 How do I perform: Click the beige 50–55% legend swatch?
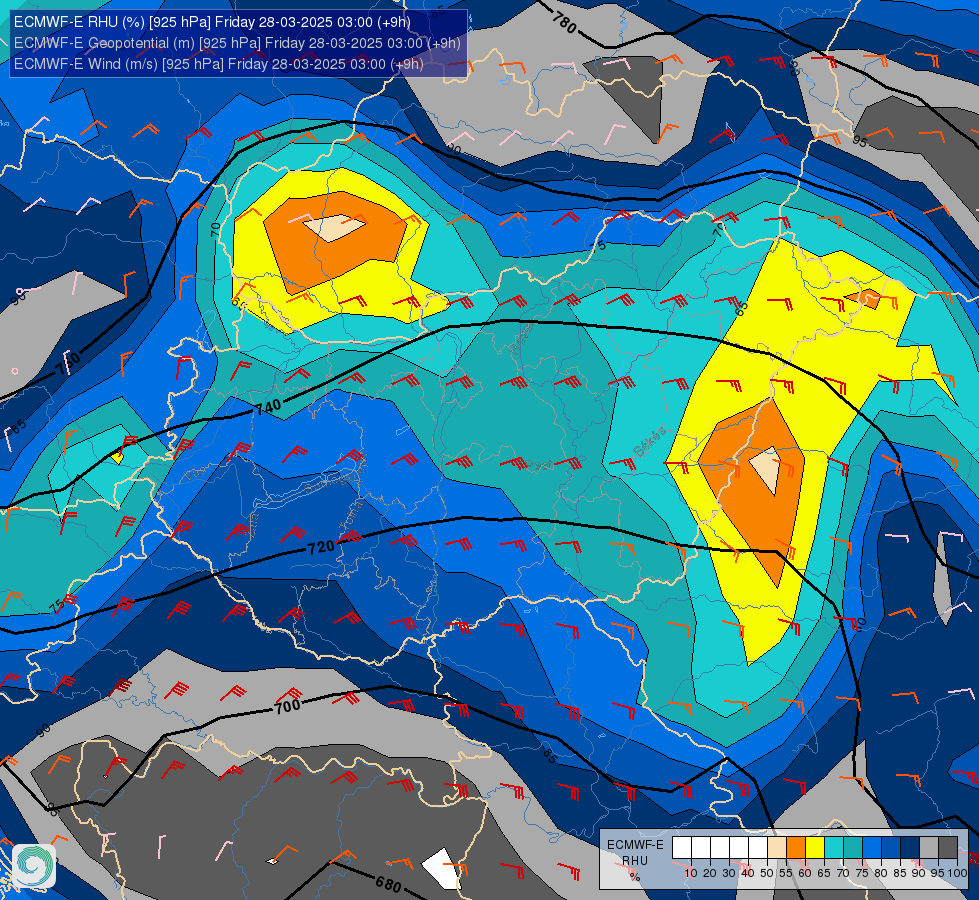tap(777, 847)
